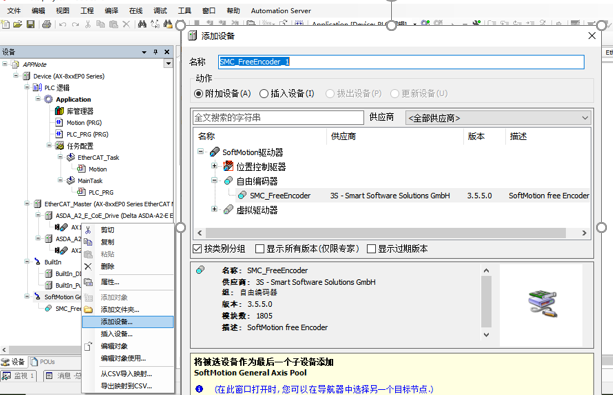Screen dimensions: 613x395
Task: Click the scissors icon beside 剪切 in context menu
Action: click(88, 230)
